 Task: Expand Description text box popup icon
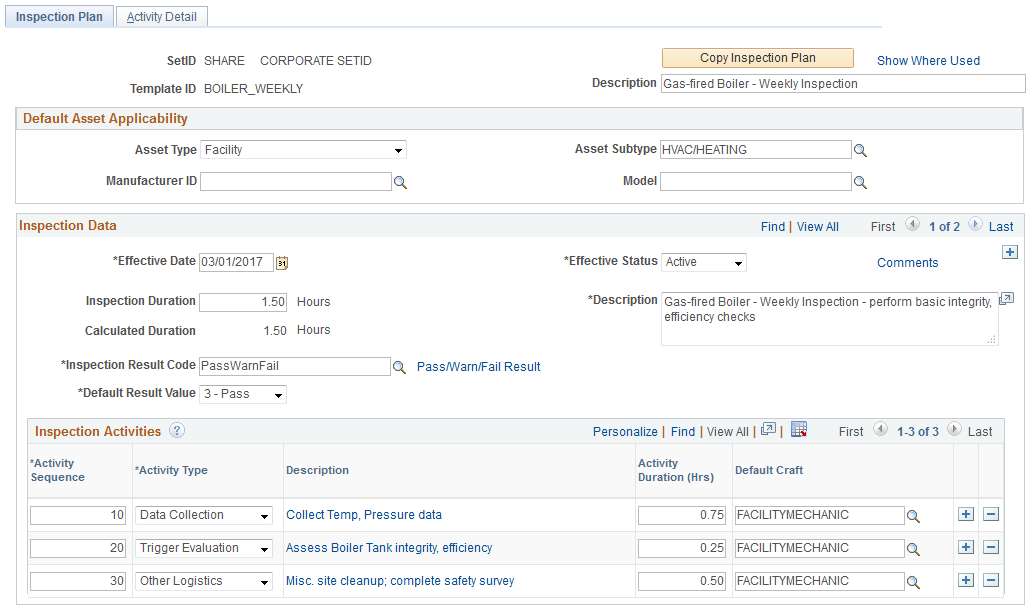1006,299
